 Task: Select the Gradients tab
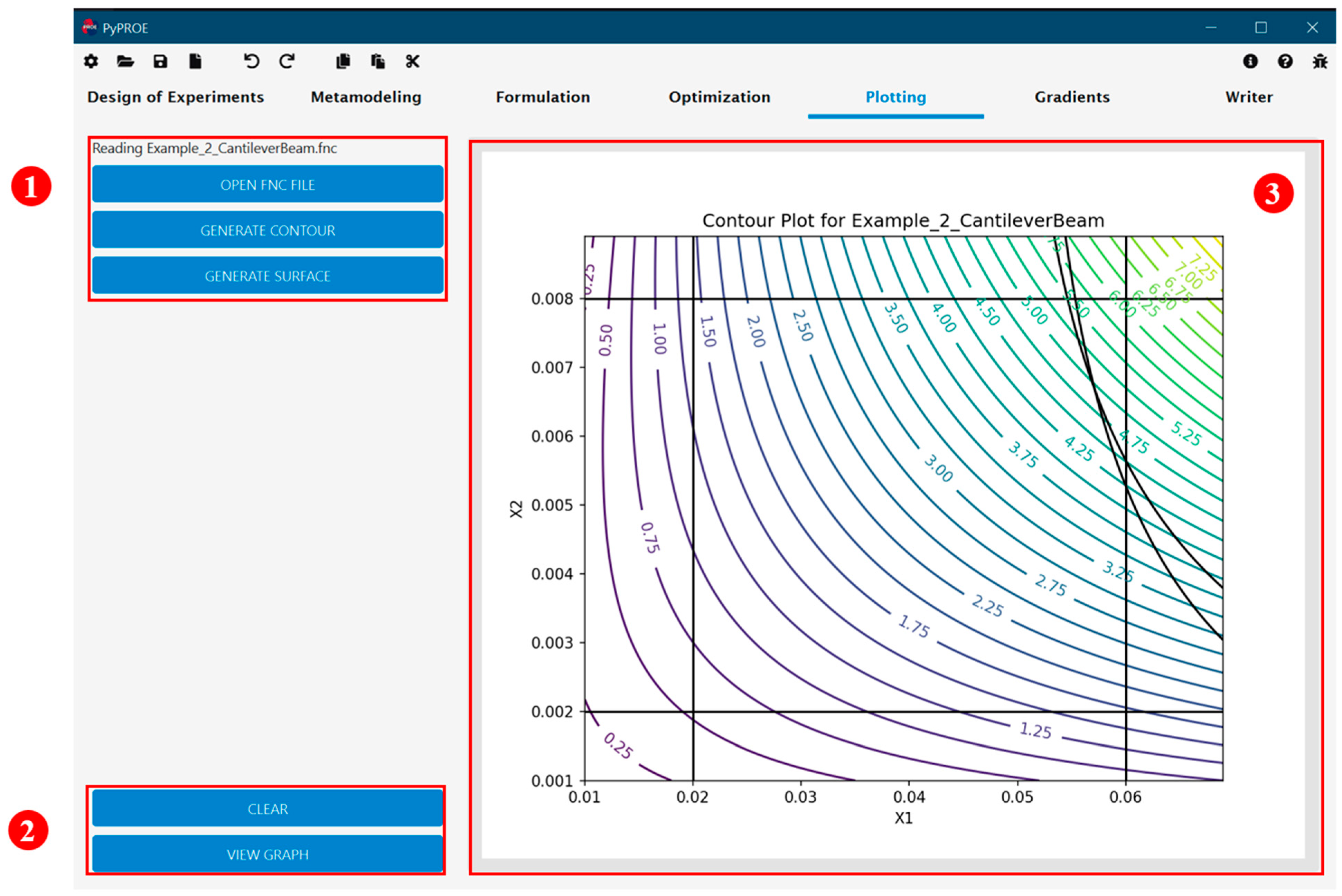click(x=1072, y=97)
